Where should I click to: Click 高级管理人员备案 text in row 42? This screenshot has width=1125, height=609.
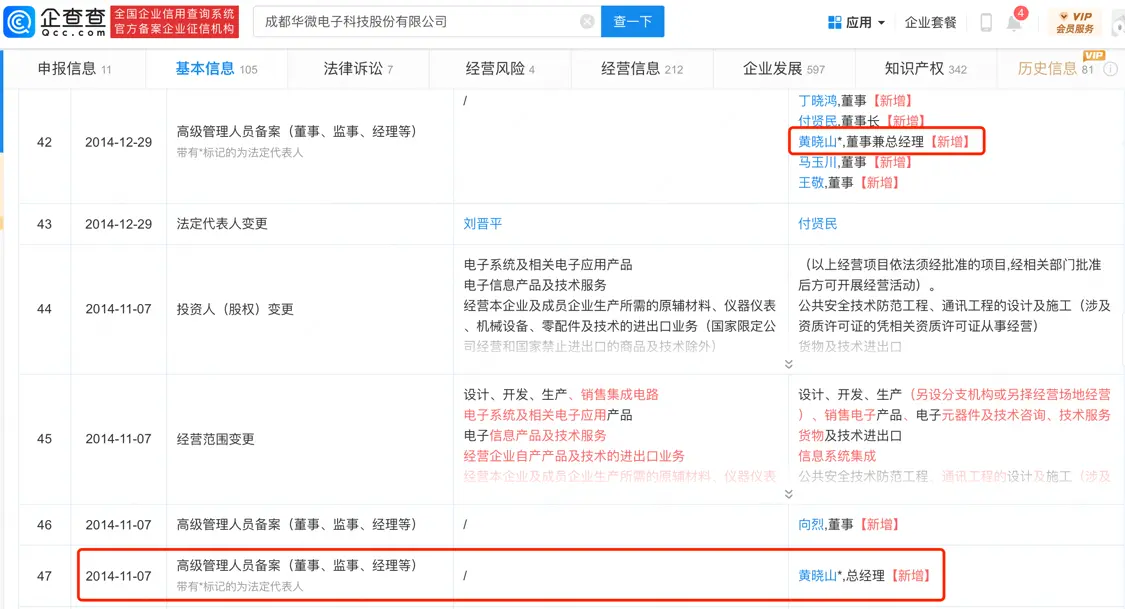(x=296, y=131)
